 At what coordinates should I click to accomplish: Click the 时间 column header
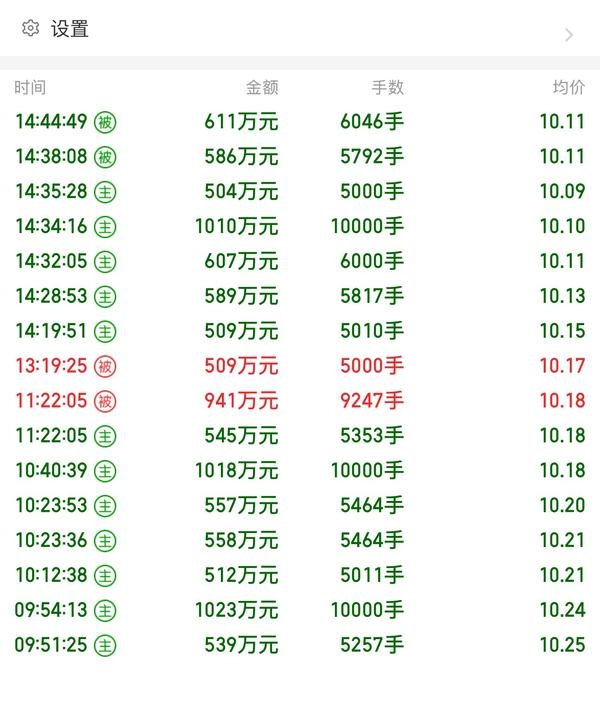tap(30, 88)
